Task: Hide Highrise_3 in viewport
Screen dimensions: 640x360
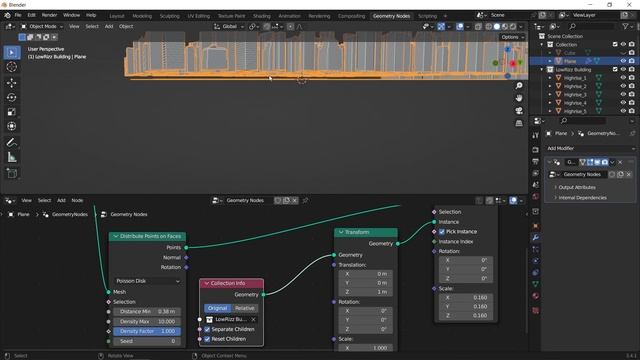Action: point(623,95)
